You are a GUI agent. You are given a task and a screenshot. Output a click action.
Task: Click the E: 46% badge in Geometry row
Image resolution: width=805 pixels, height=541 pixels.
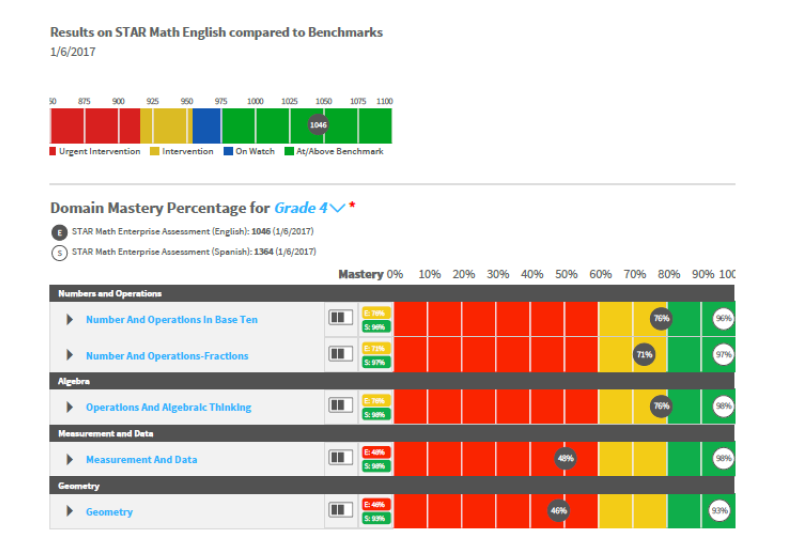[376, 505]
